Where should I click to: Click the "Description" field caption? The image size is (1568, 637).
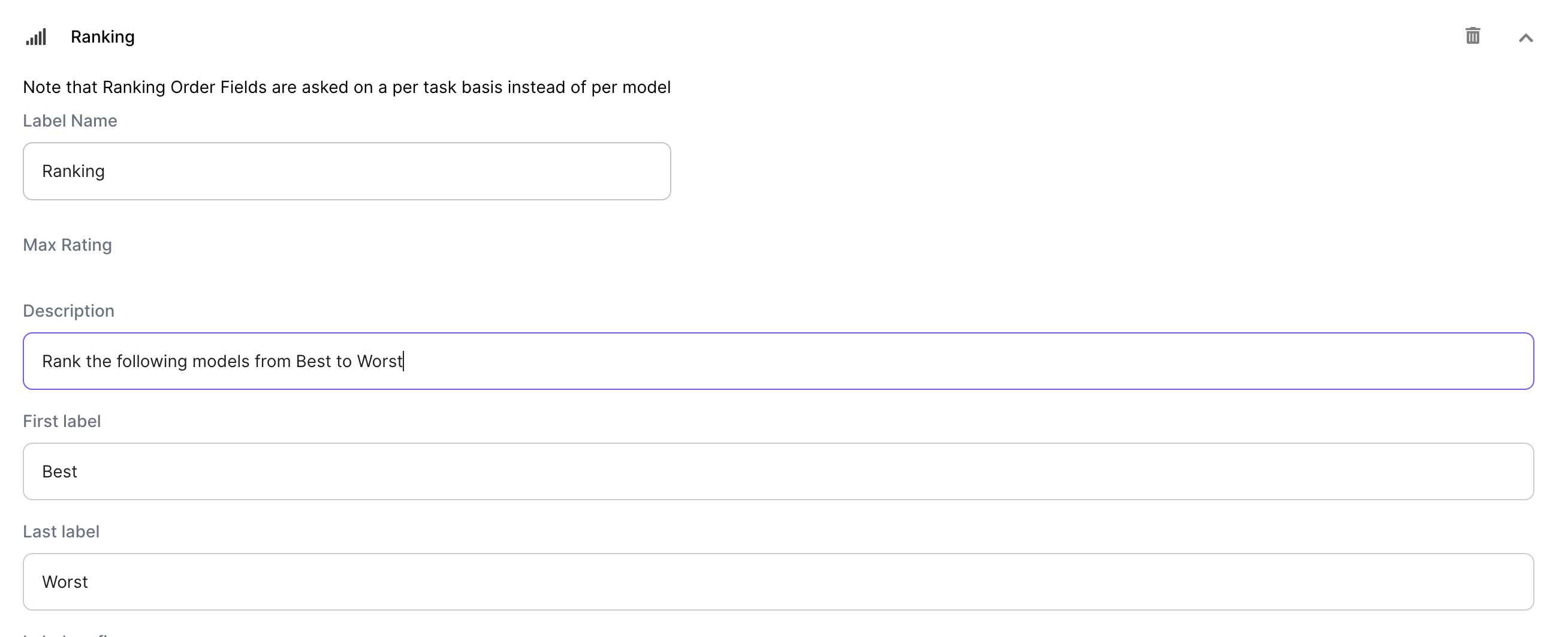[68, 311]
